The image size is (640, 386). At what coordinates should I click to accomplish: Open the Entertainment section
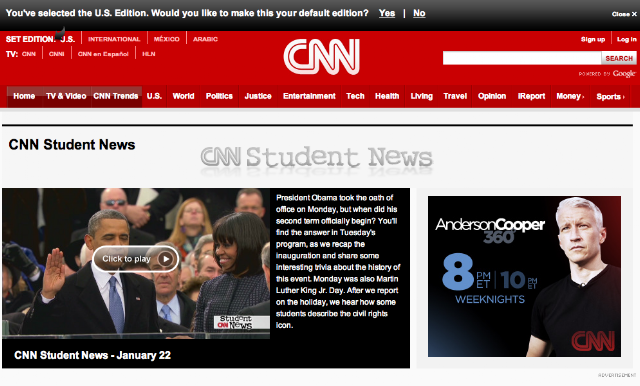pos(309,96)
